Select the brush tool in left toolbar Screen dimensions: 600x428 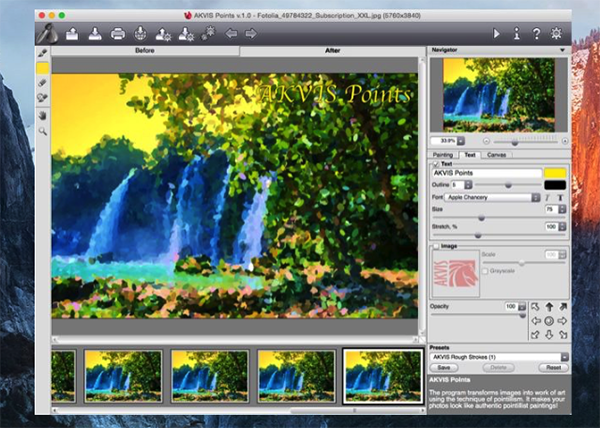pos(42,53)
